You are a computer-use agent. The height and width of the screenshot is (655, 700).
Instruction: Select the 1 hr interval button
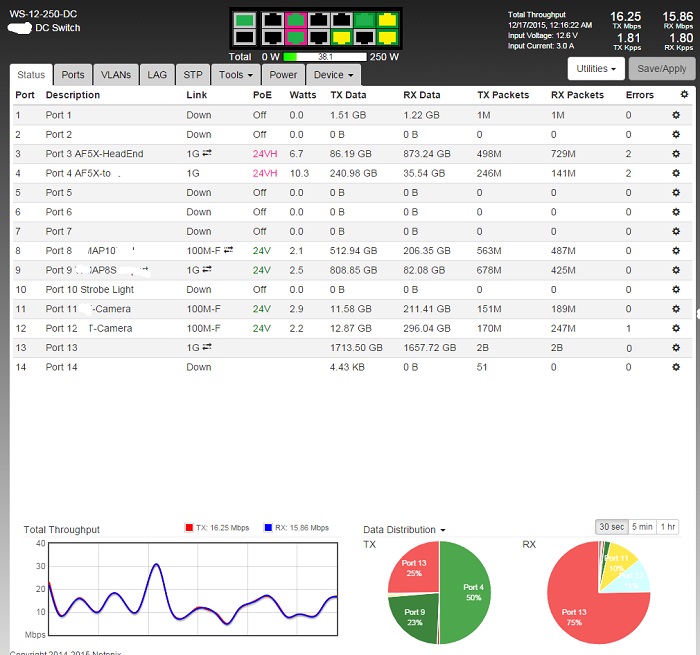pos(667,527)
